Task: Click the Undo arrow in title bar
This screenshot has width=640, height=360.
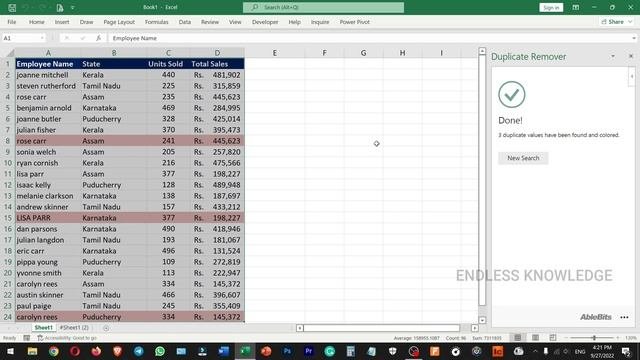Action: [25, 7]
